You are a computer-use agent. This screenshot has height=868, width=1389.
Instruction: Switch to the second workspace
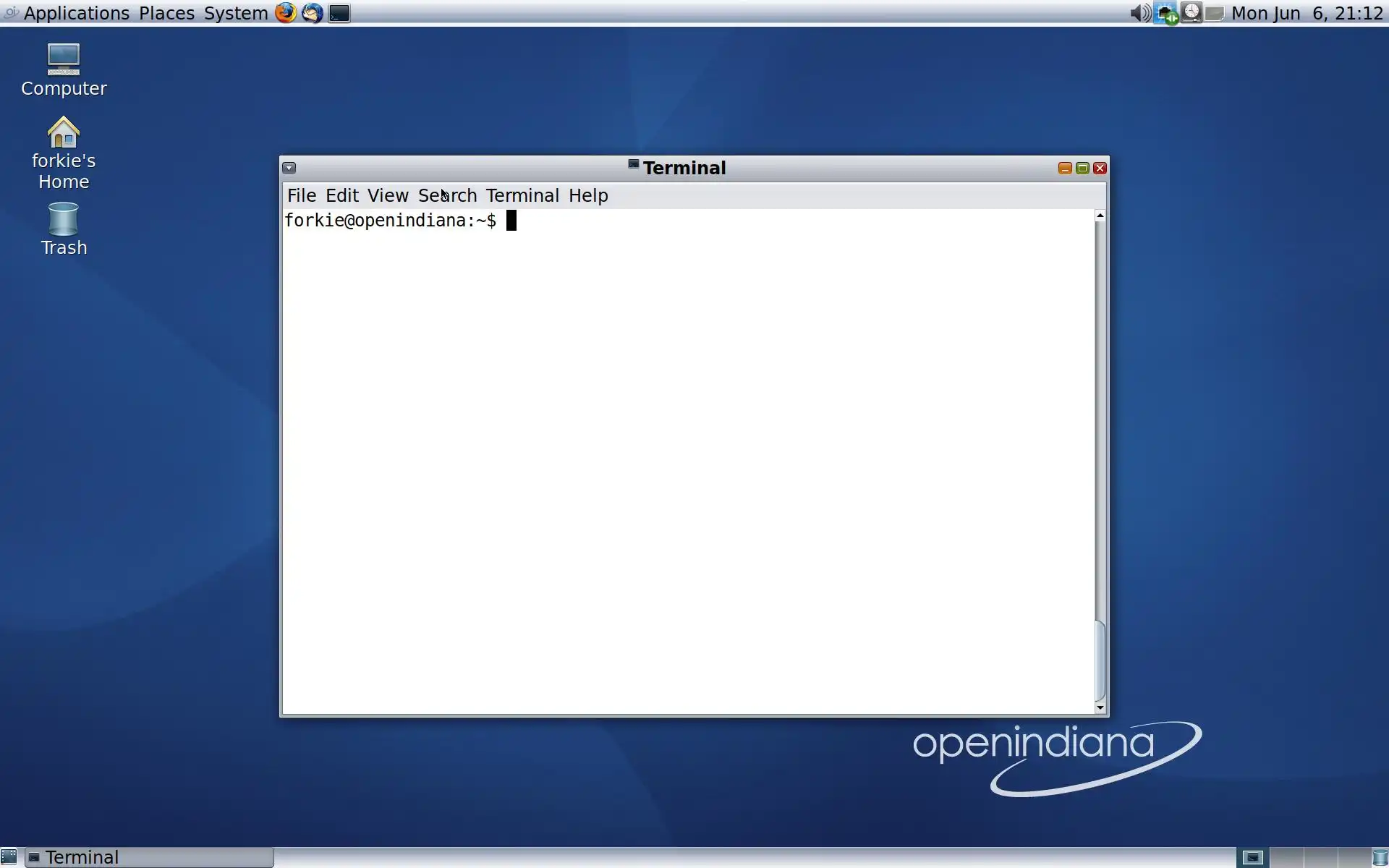point(1286,857)
